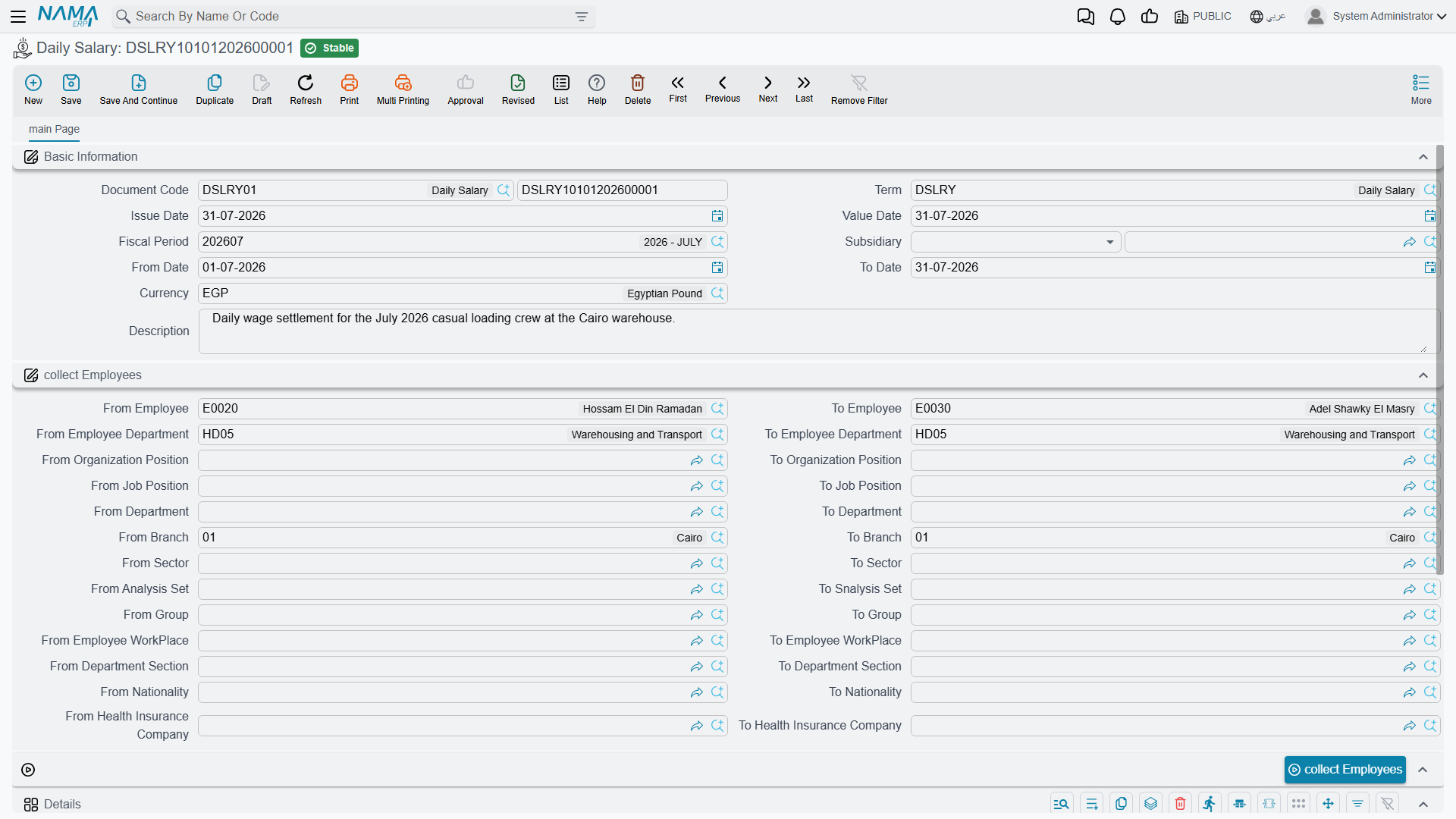Open Fiscal Period lookup icon
Screen dimensions: 1456x819
coord(717,242)
